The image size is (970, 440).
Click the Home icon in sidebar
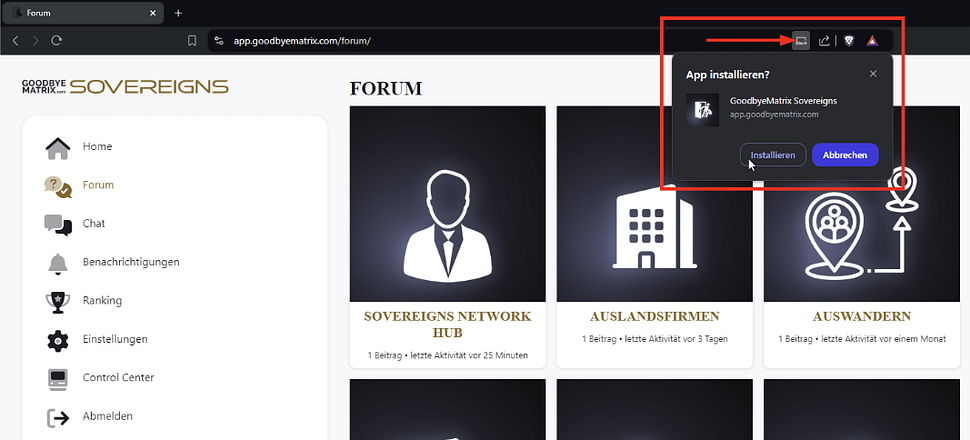click(x=58, y=148)
